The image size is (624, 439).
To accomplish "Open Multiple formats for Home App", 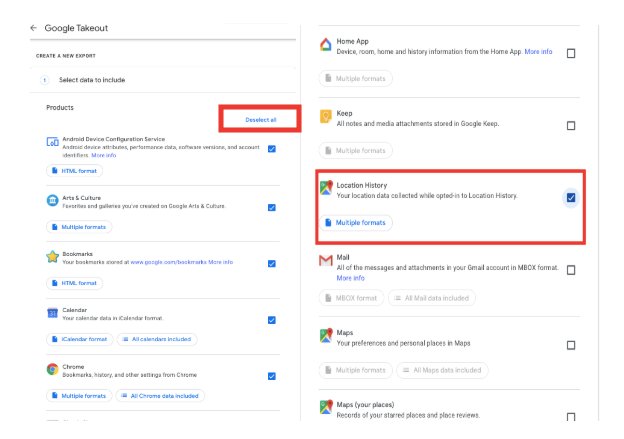I will coord(356,79).
